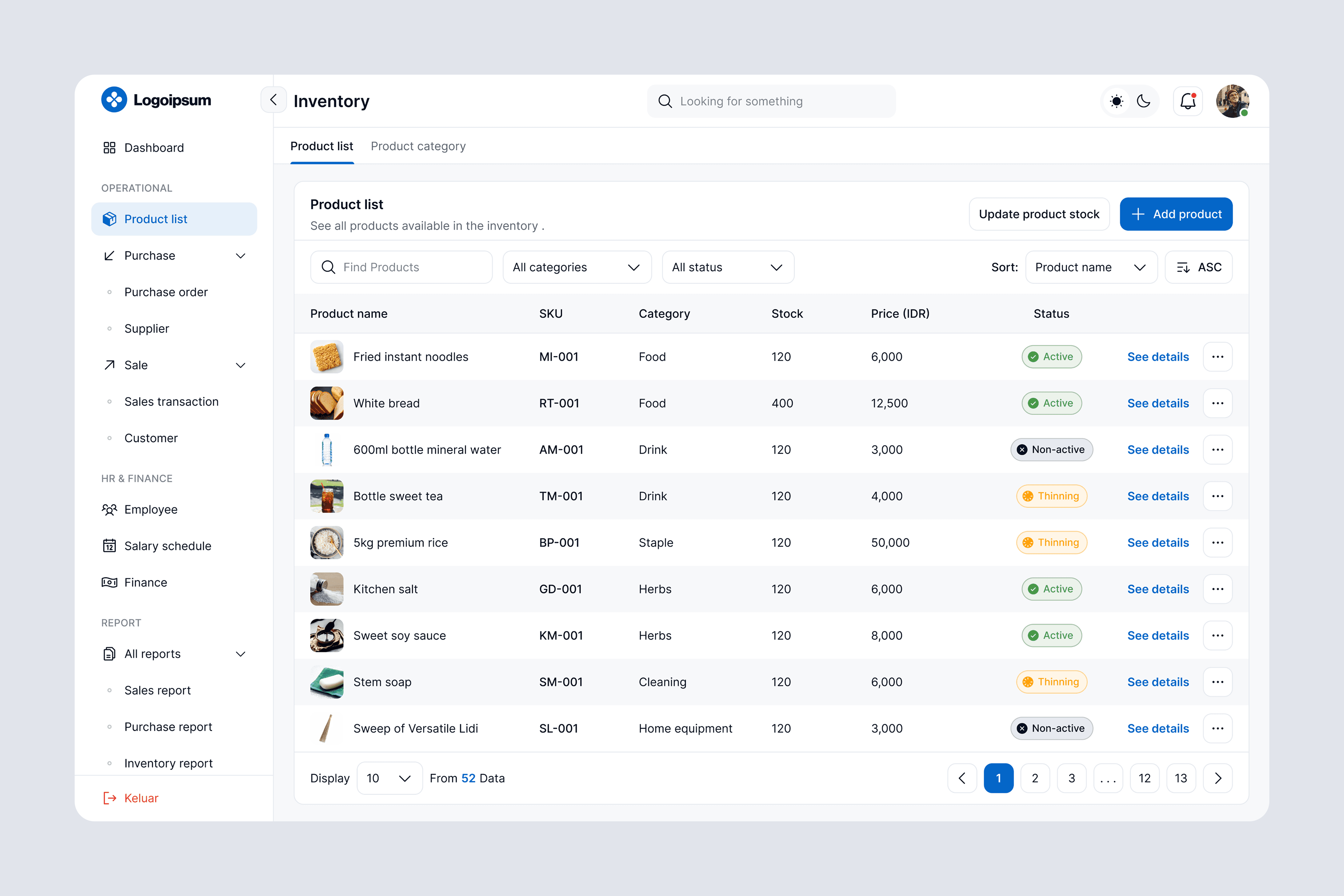Open three-dot menu for White bread

pos(1217,403)
